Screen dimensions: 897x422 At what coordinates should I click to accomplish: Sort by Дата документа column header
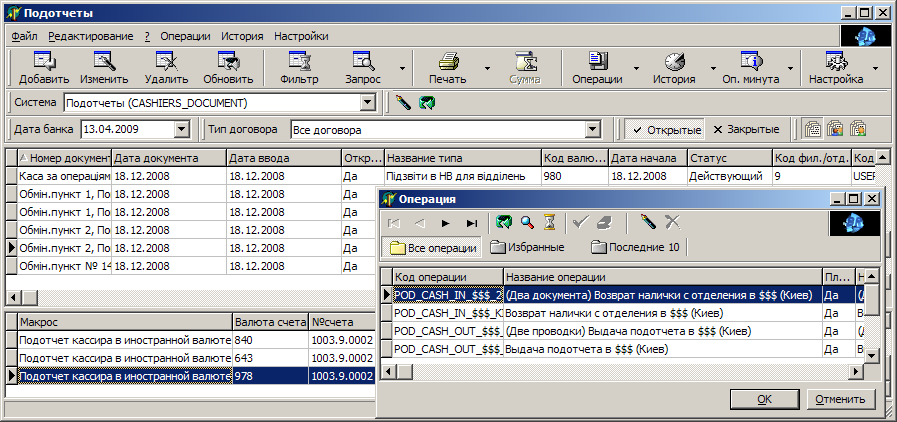tap(169, 158)
